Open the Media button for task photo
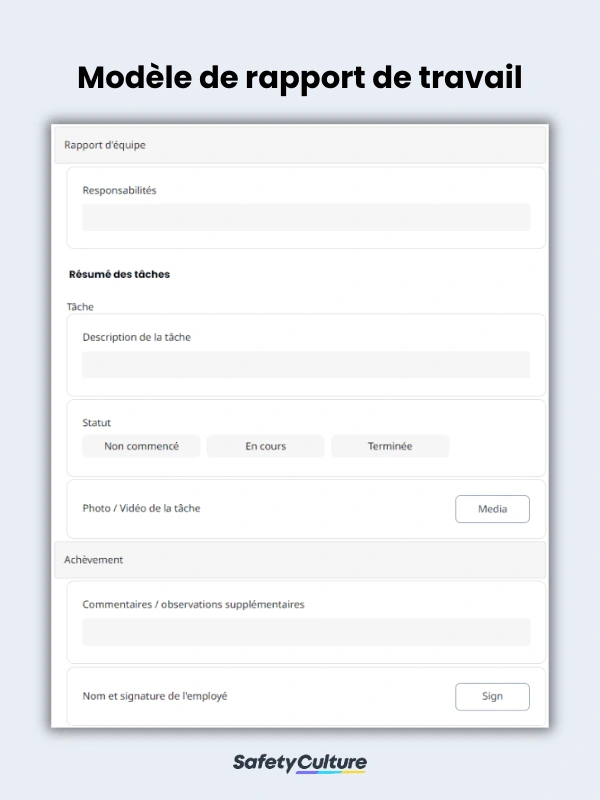Screen dimensions: 600x800 point(492,509)
